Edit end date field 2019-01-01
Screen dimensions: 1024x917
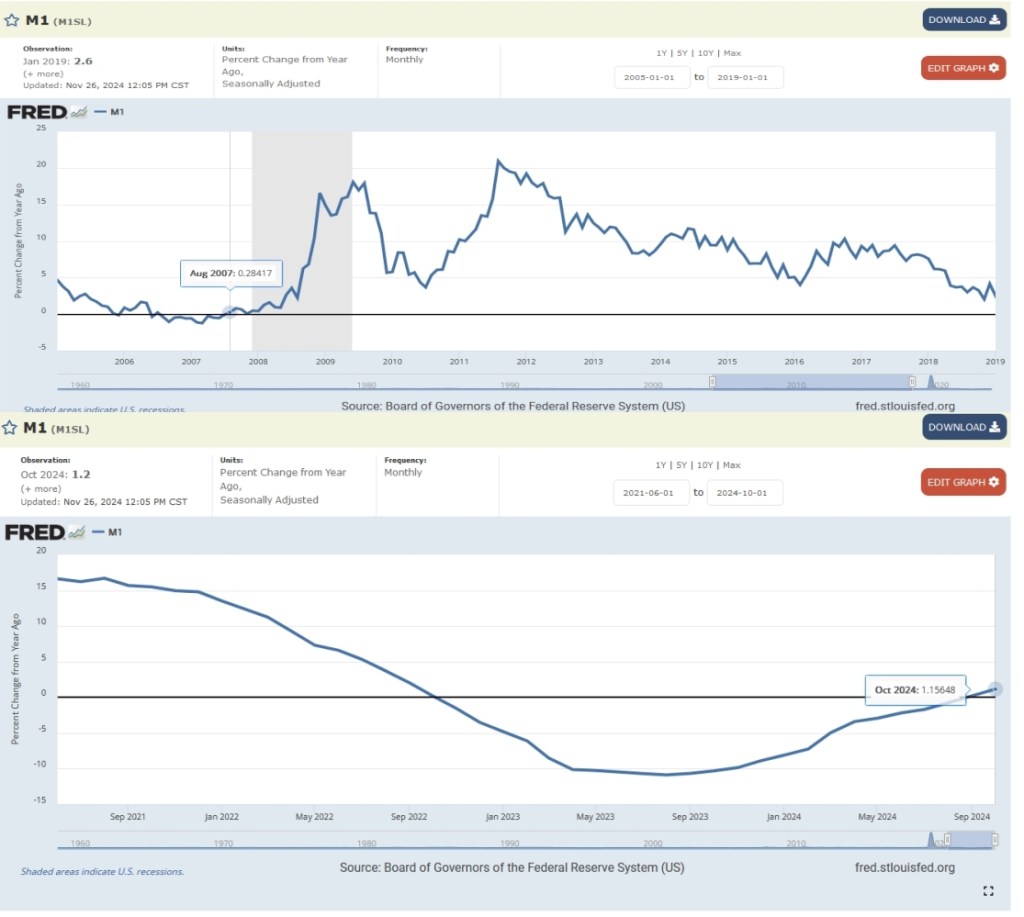tap(745, 77)
